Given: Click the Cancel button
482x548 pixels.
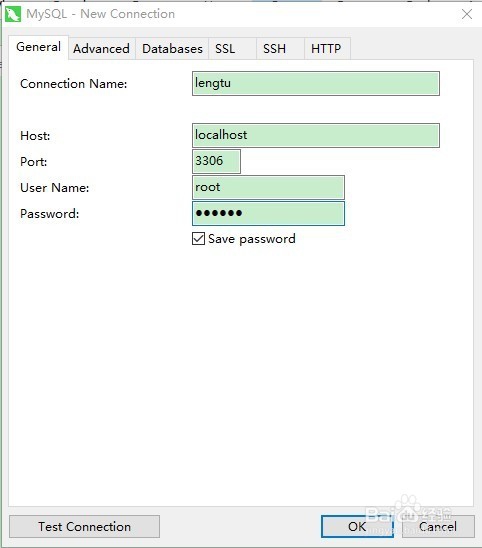Looking at the screenshot, I should click(438, 526).
